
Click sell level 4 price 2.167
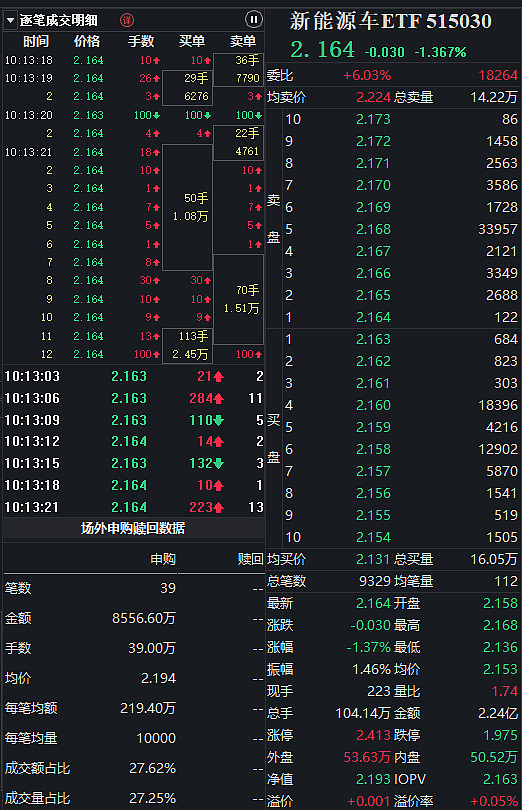coord(373,251)
